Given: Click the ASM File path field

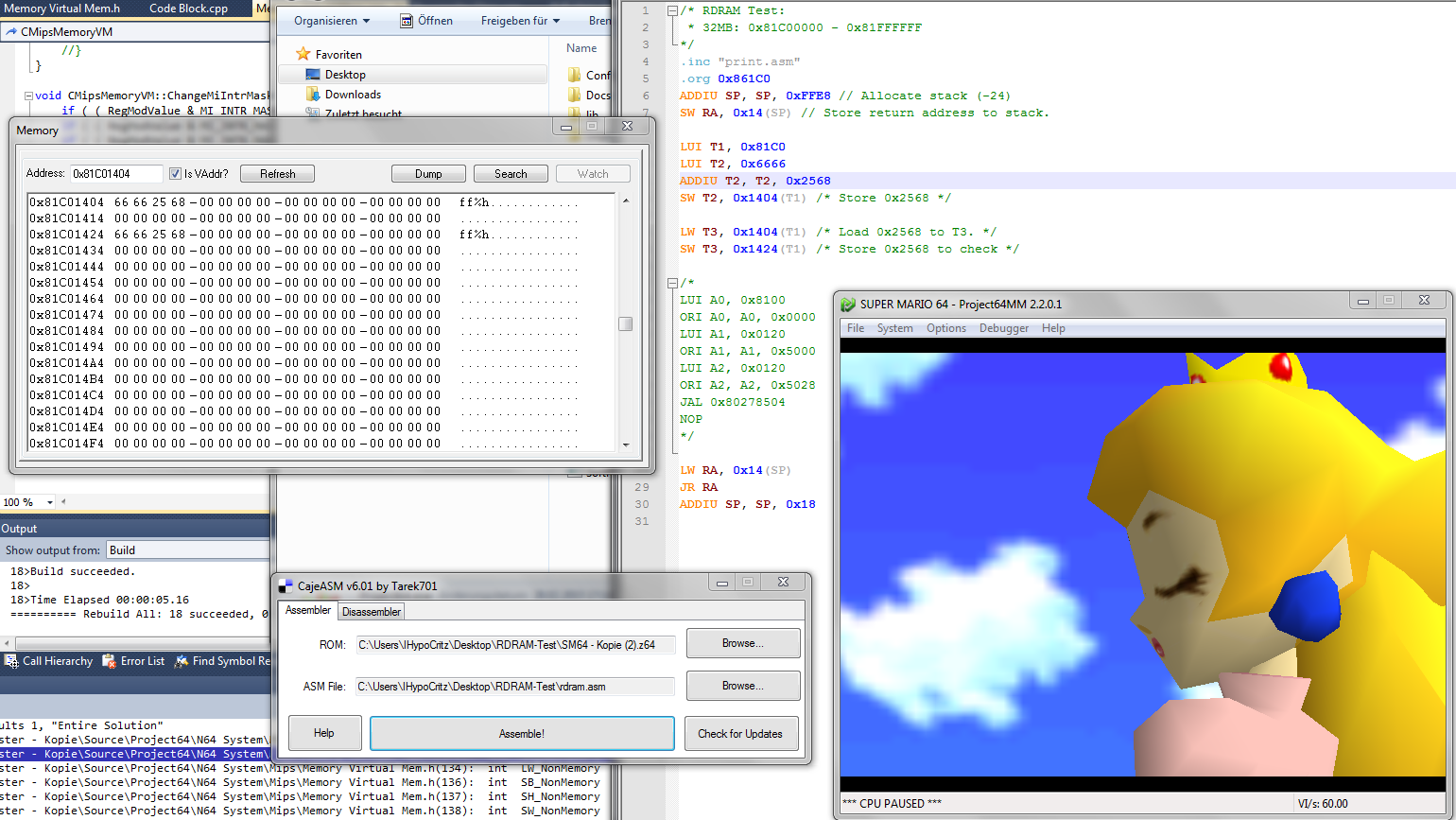Looking at the screenshot, I should coord(516,687).
